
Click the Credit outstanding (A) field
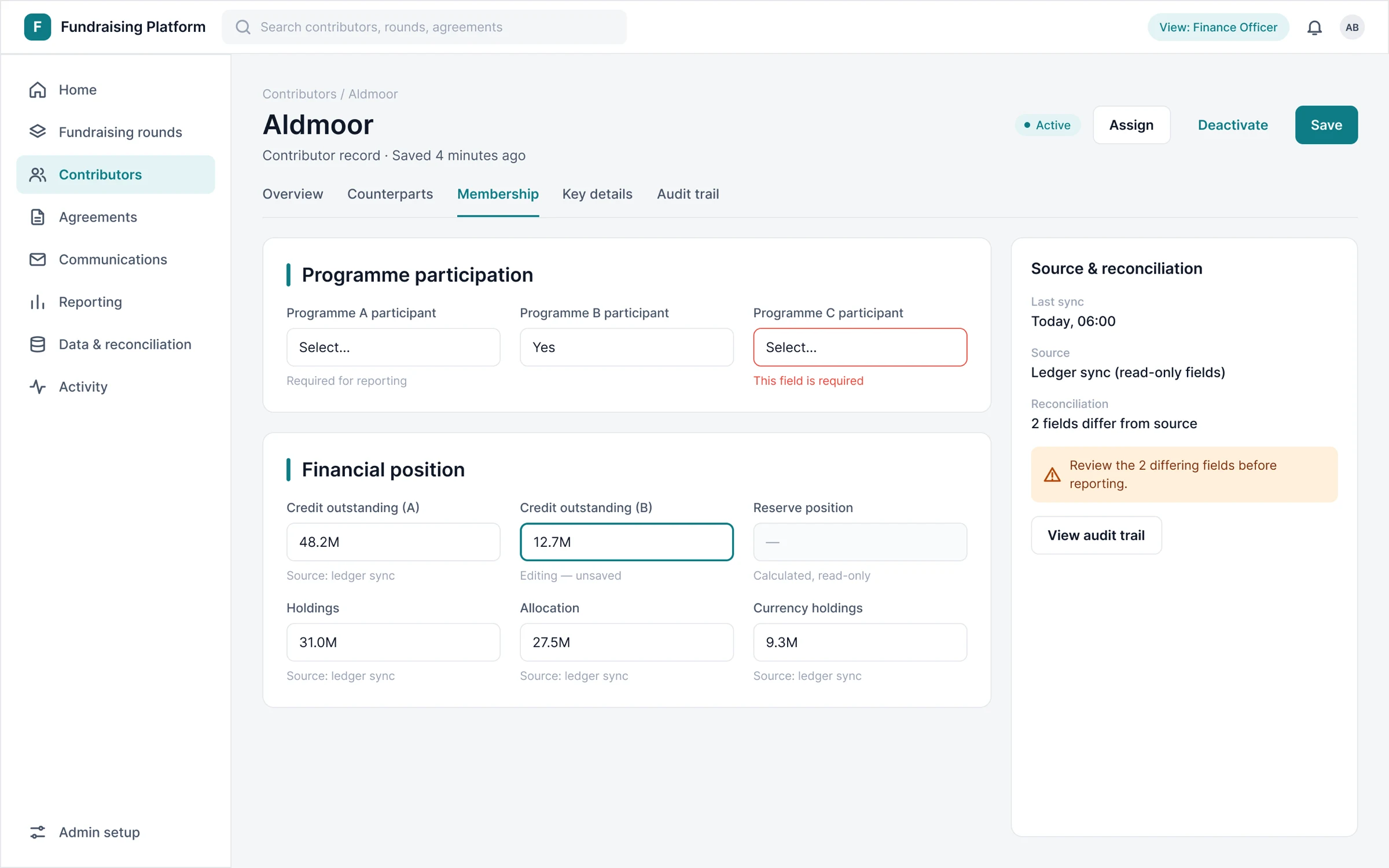[394, 542]
